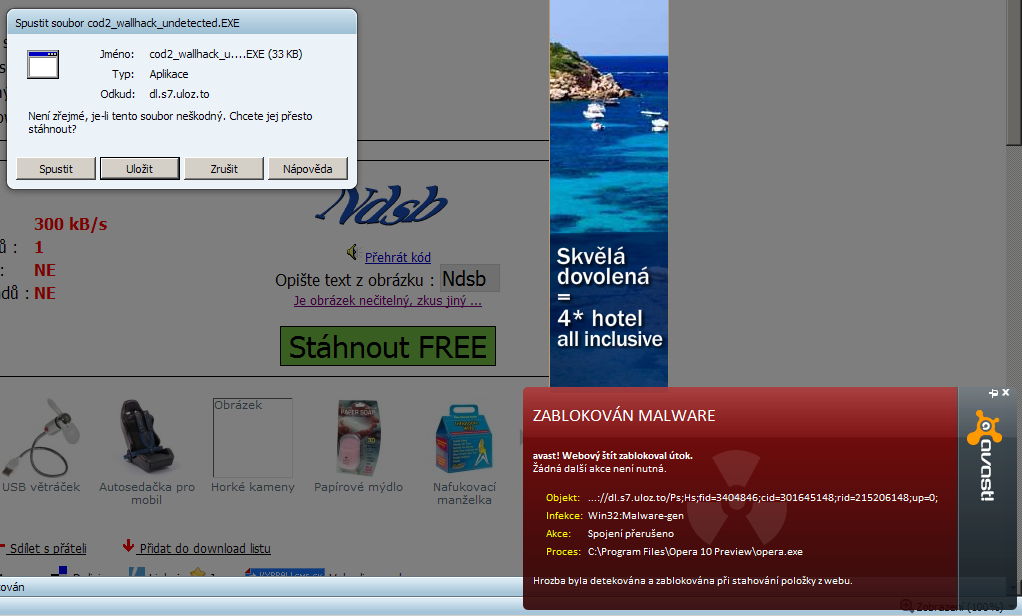
Task: Click the dl.s7.uloz.to source text
Action: tap(179, 94)
